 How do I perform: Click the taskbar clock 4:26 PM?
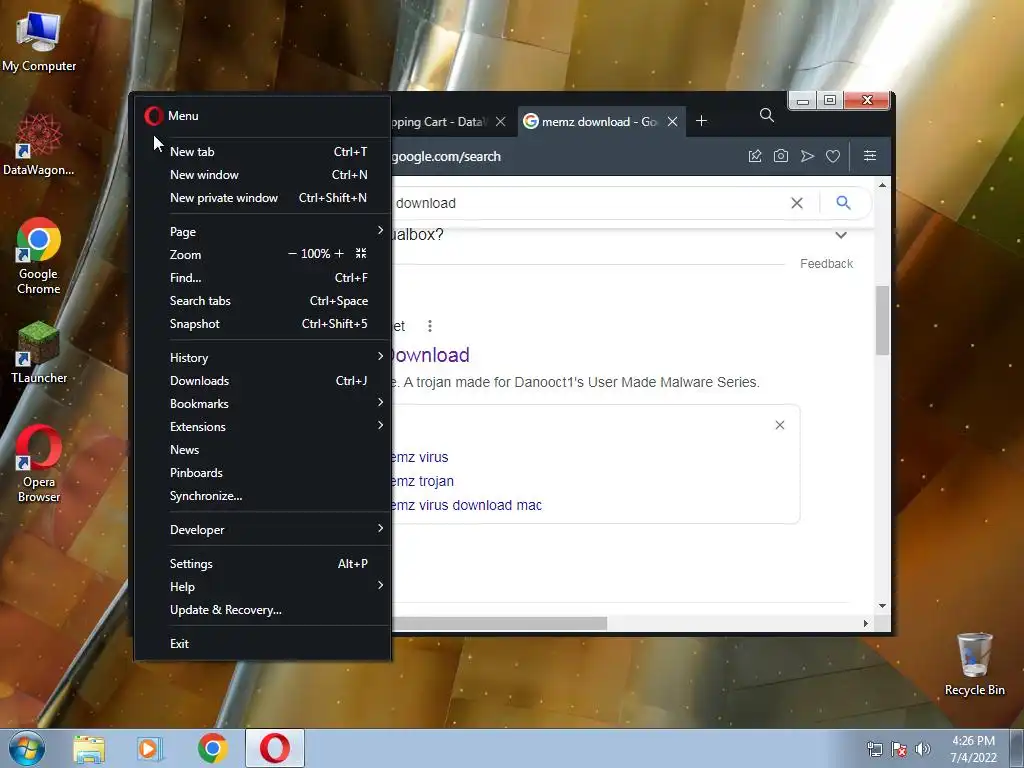pyautogui.click(x=973, y=749)
